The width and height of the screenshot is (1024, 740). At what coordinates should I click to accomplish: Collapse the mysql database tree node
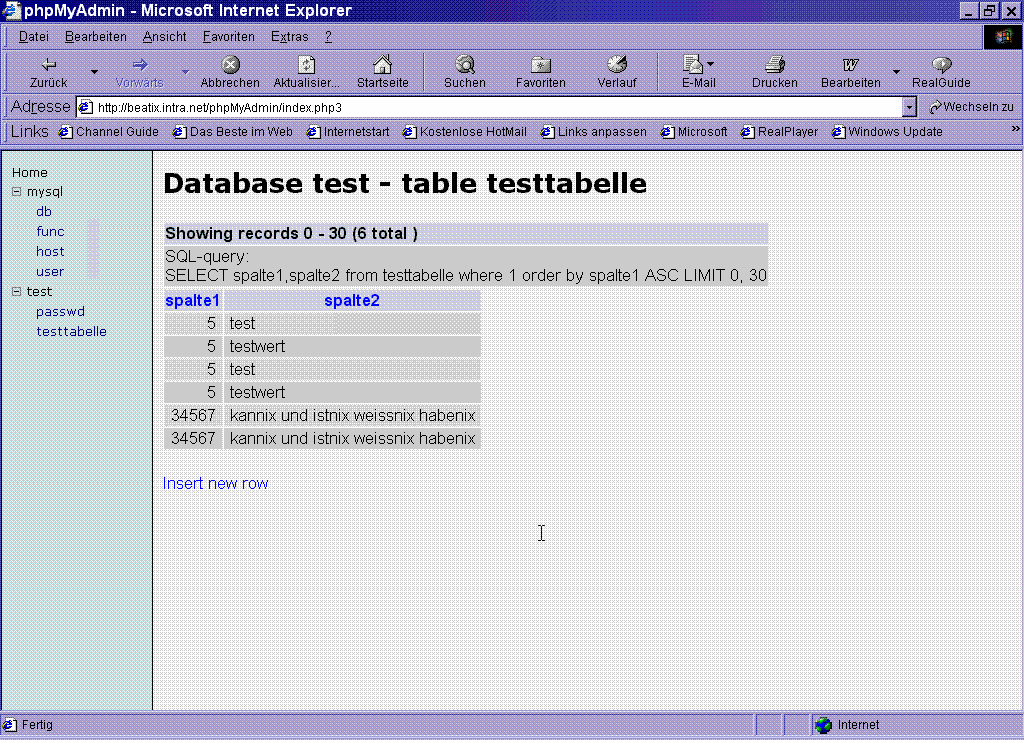(17, 191)
